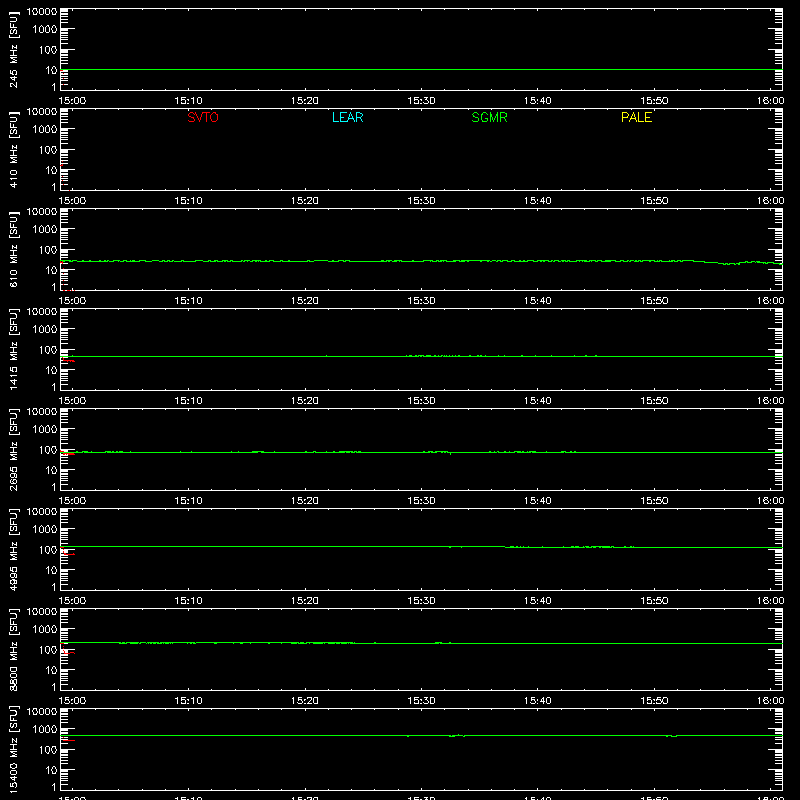Image resolution: width=800 pixels, height=800 pixels.
Task: Click 15:40 time label under 245 MHz panel
Action: tap(538, 101)
